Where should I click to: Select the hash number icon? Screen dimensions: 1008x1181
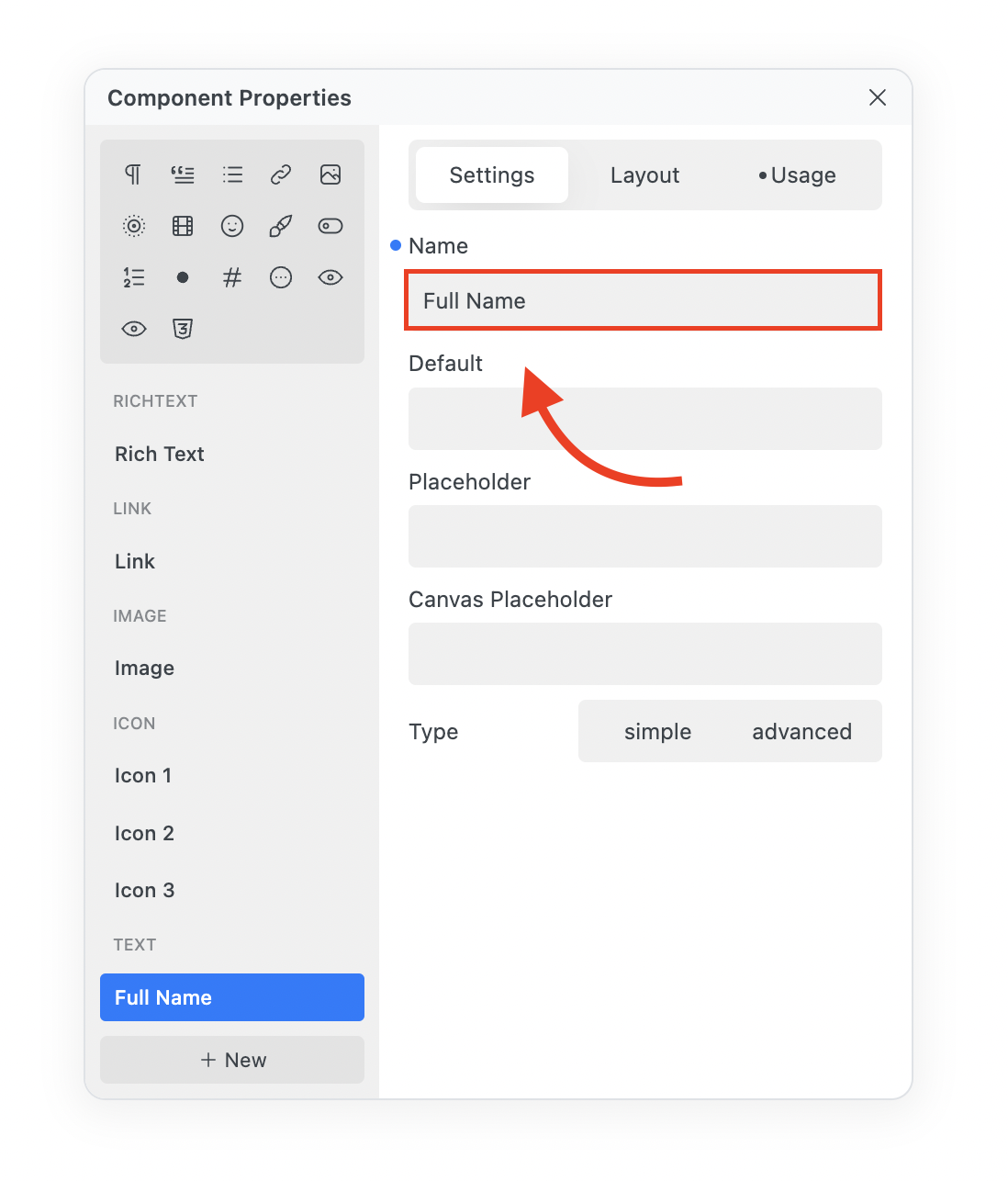(x=232, y=277)
